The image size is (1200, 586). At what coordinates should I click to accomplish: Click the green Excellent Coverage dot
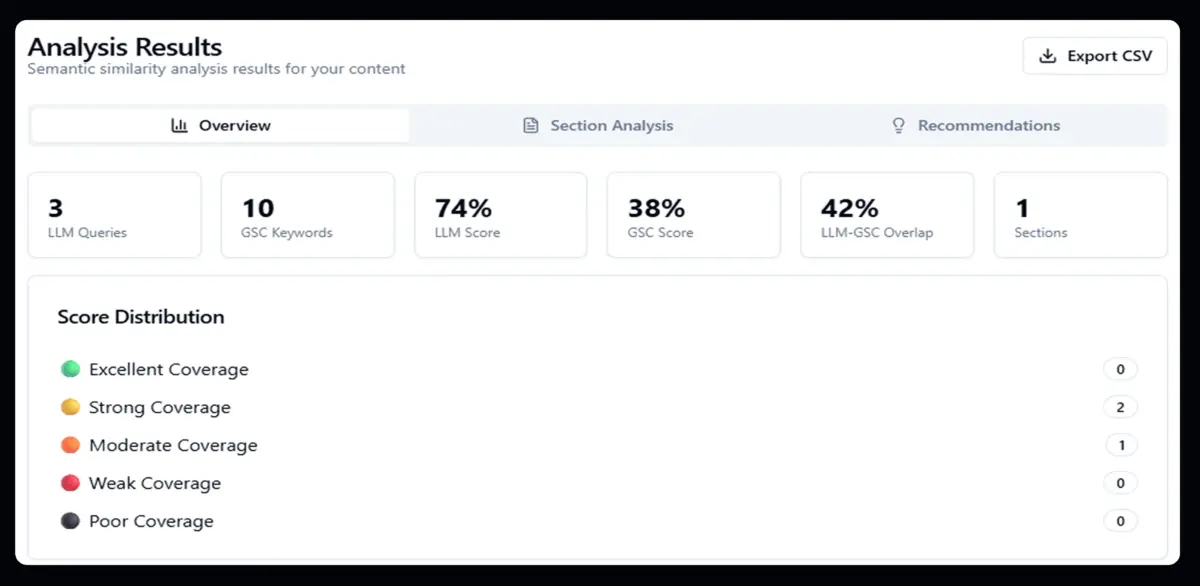tap(69, 369)
